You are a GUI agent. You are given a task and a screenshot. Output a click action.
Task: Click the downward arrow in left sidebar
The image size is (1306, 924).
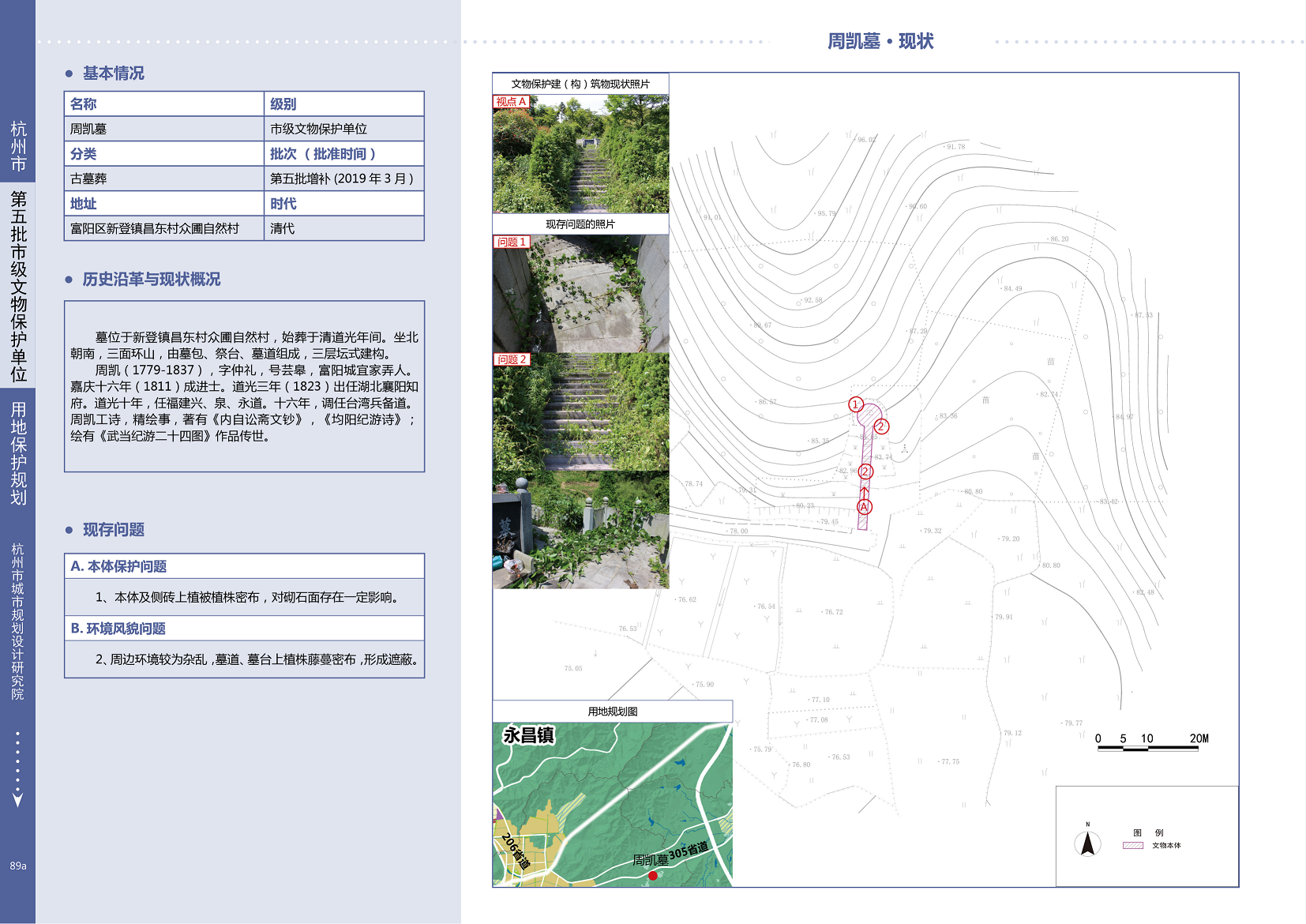17,799
